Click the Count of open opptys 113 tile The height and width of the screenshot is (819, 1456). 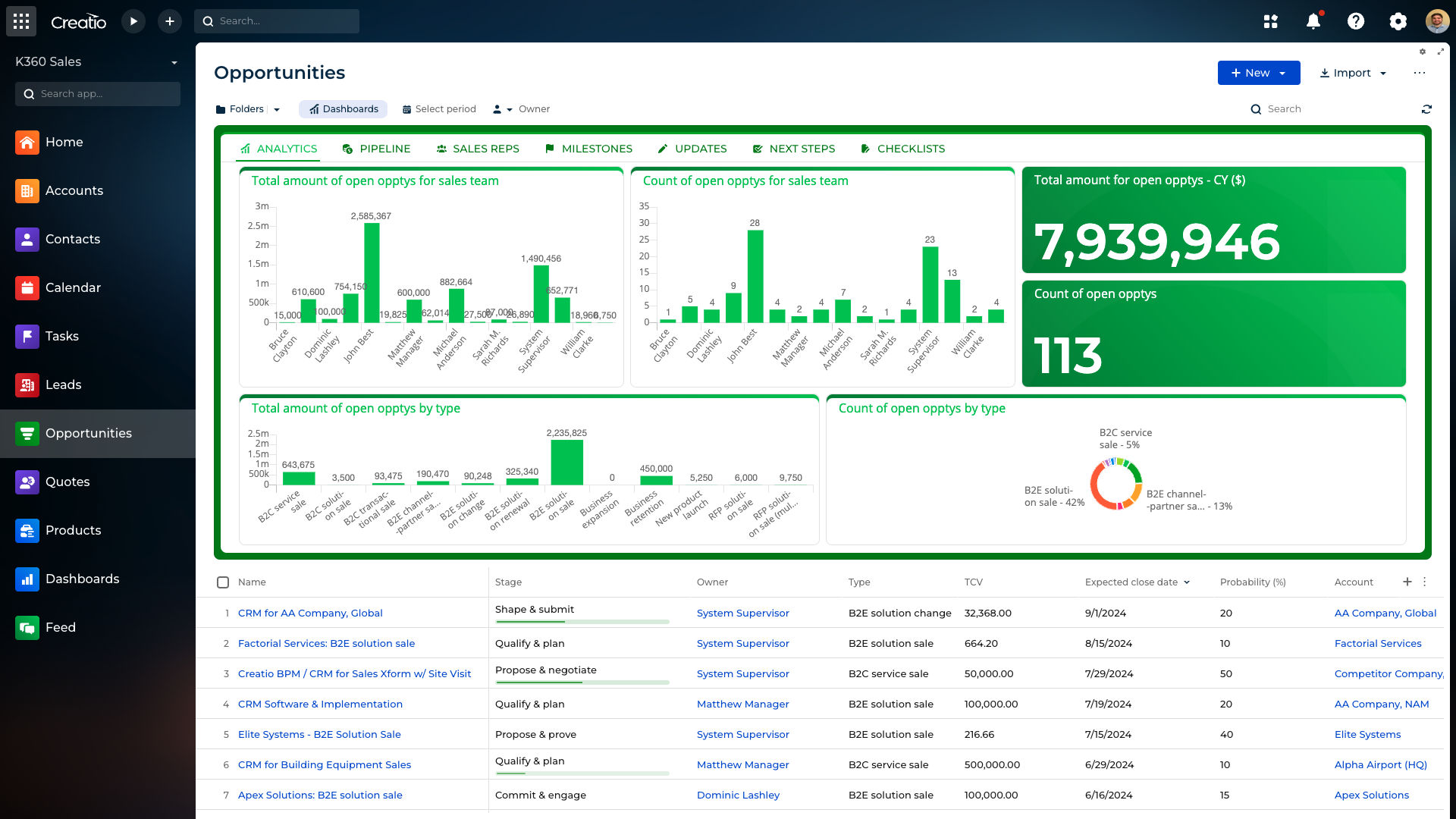[1213, 334]
